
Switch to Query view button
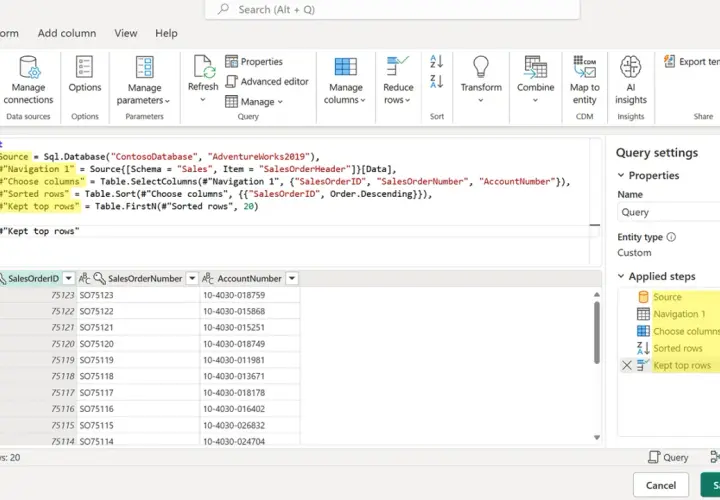pos(668,457)
